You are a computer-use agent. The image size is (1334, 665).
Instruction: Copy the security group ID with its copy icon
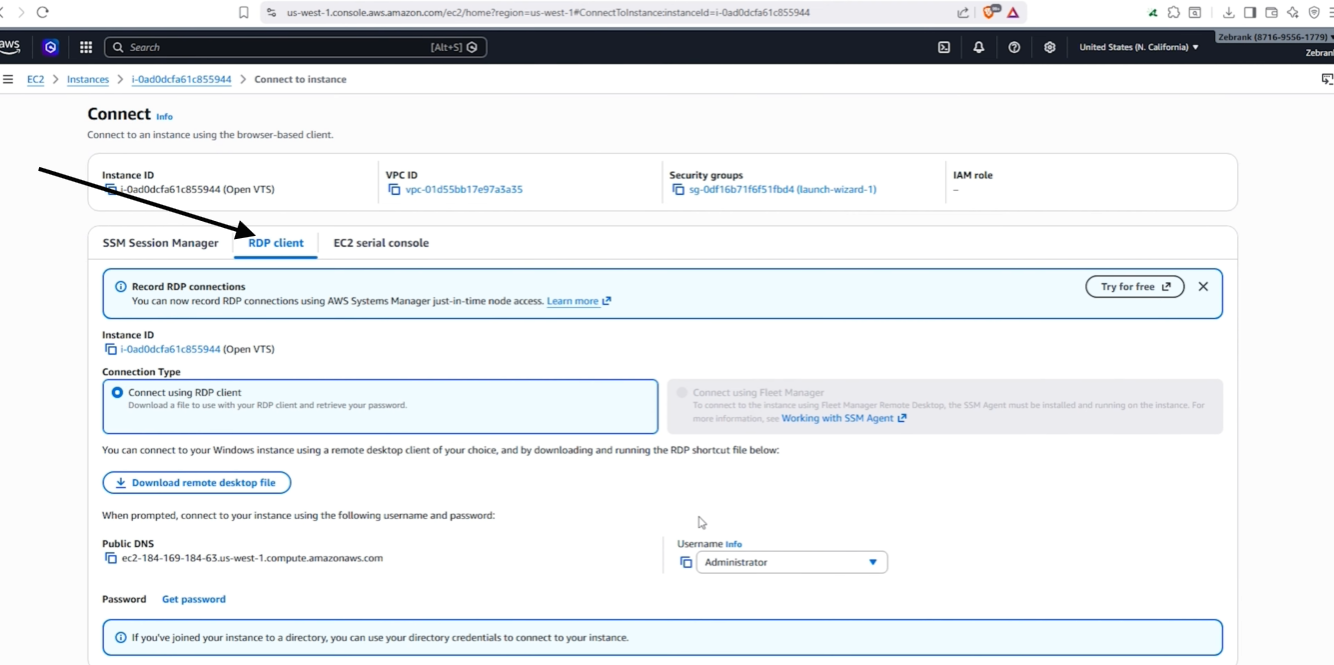point(678,189)
